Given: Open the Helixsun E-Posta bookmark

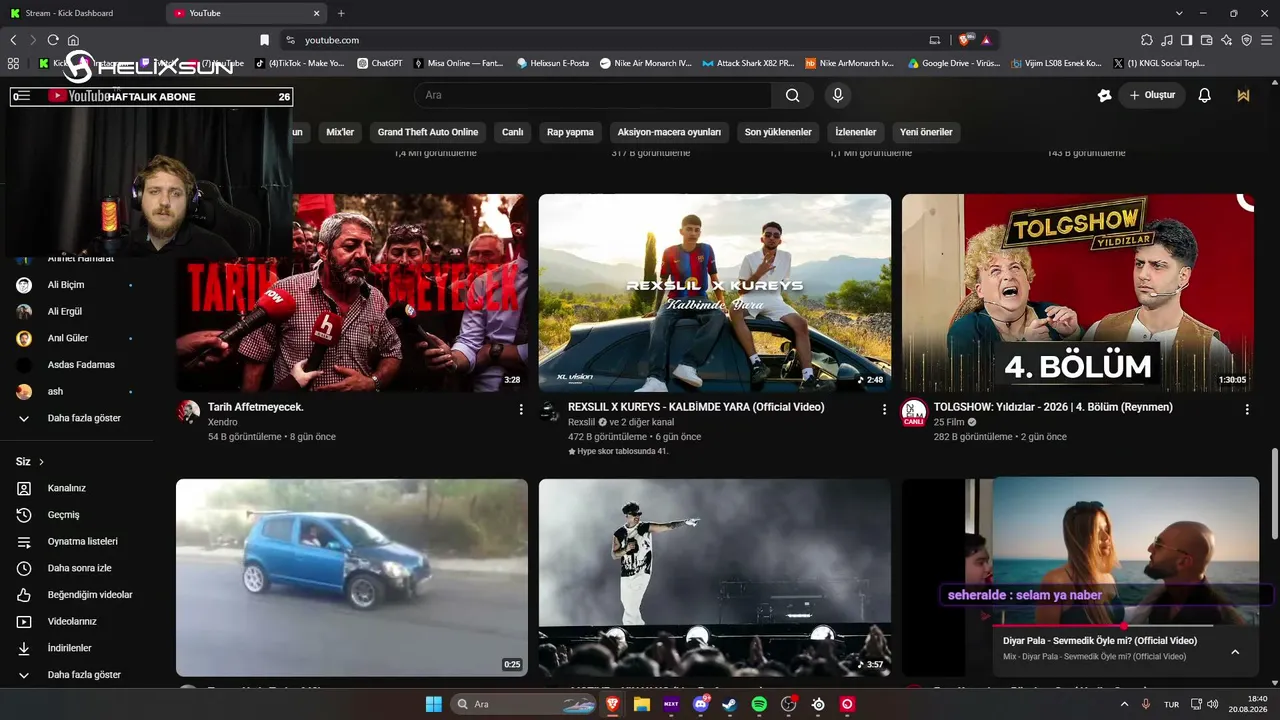Looking at the screenshot, I should click(553, 63).
